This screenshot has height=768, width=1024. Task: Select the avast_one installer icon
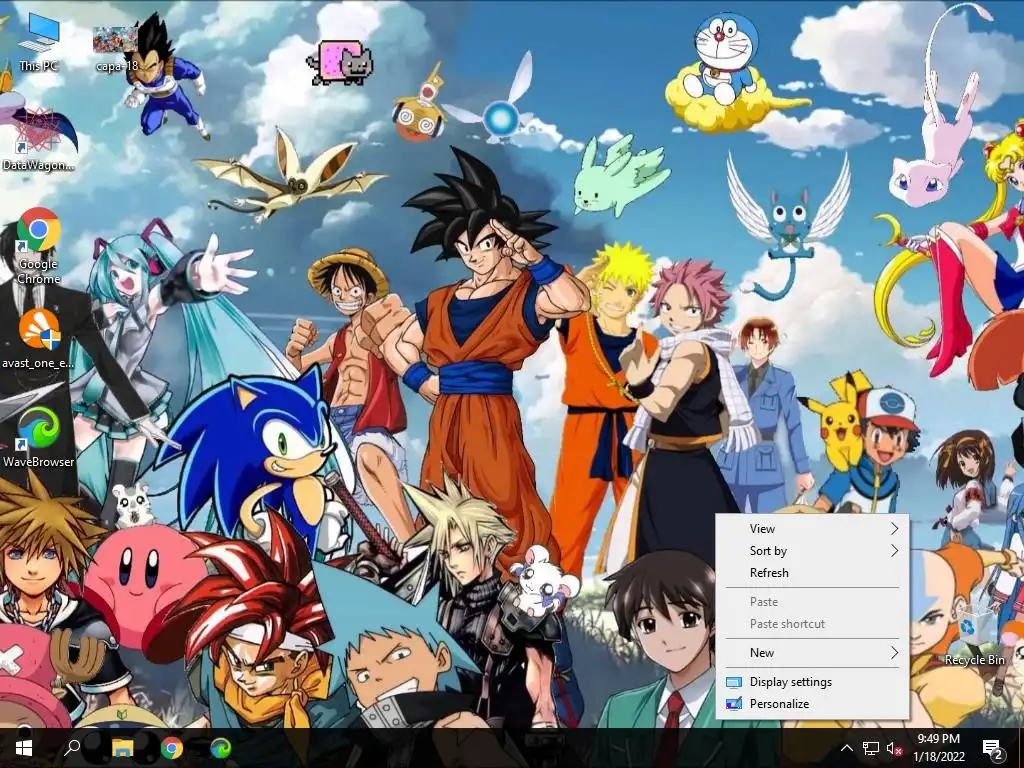39,338
